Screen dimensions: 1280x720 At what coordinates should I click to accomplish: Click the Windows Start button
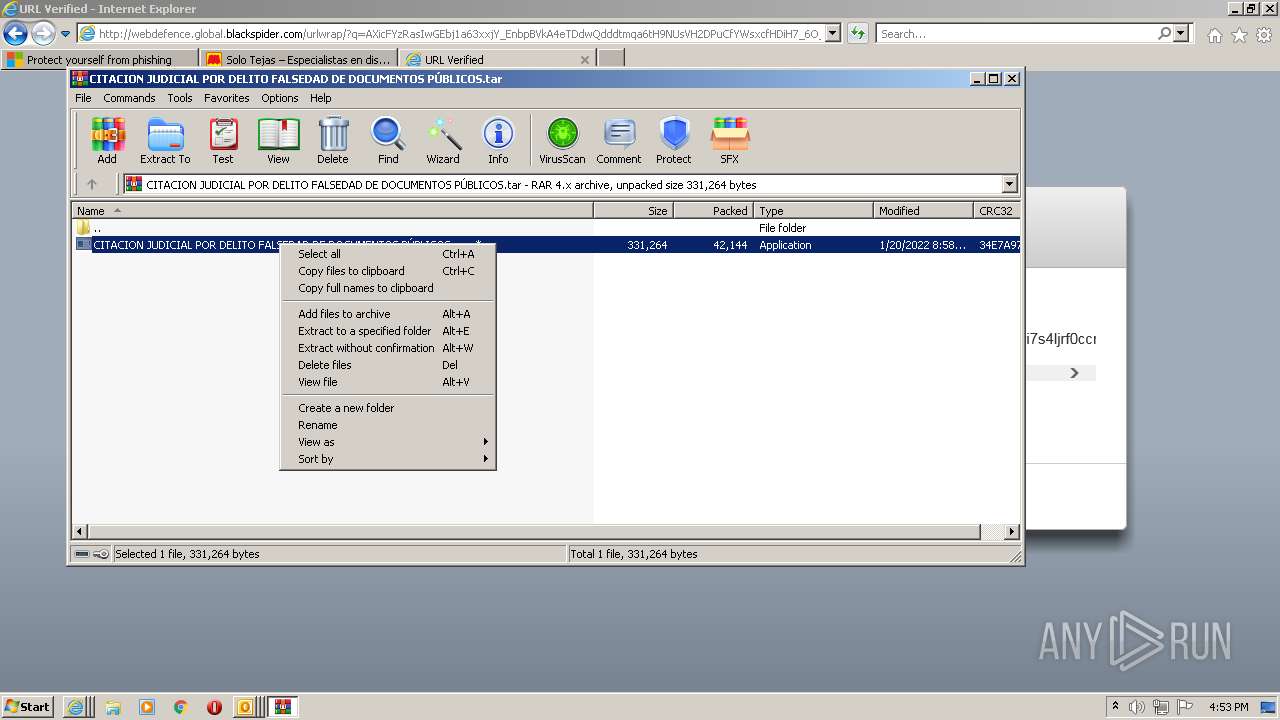[x=28, y=707]
